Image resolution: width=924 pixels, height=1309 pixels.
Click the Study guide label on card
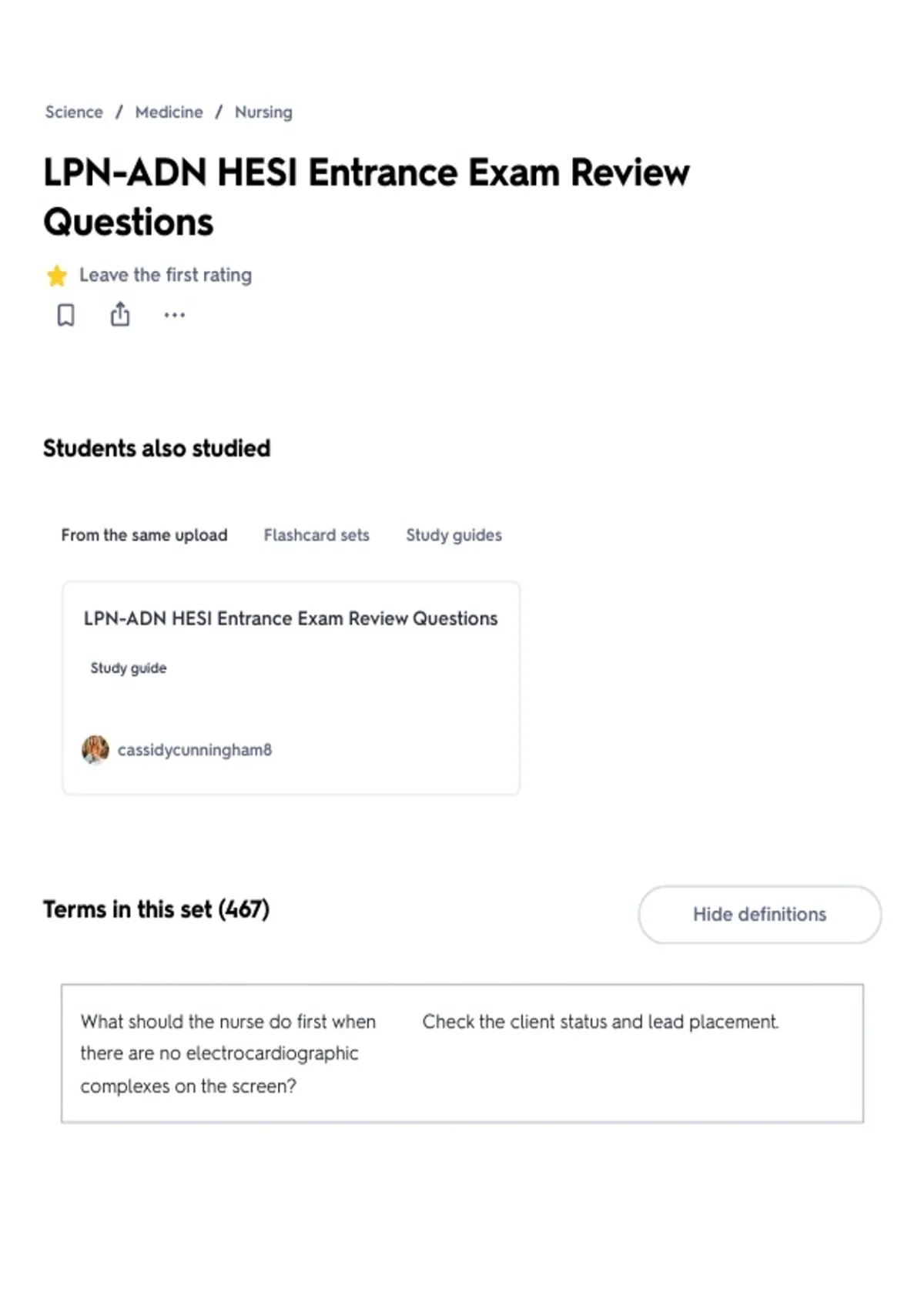129,668
